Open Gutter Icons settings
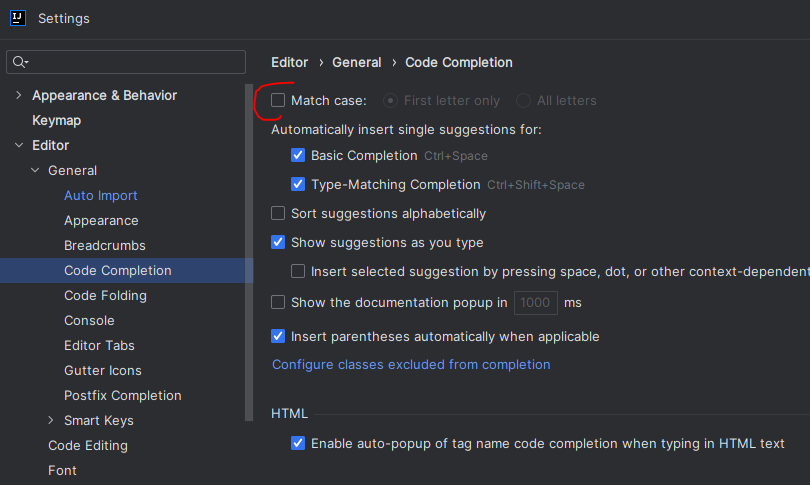This screenshot has width=810, height=485. click(x=103, y=370)
